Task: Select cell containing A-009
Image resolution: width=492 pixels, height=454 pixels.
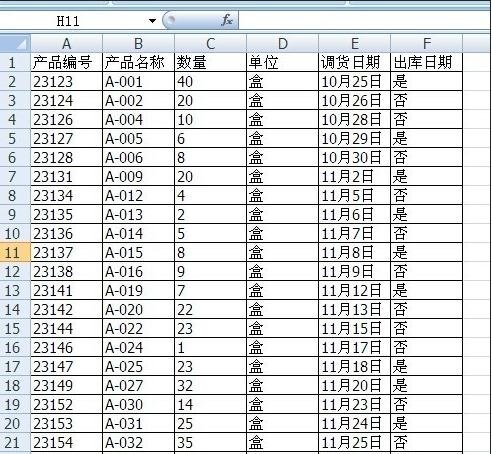Action: tap(139, 176)
